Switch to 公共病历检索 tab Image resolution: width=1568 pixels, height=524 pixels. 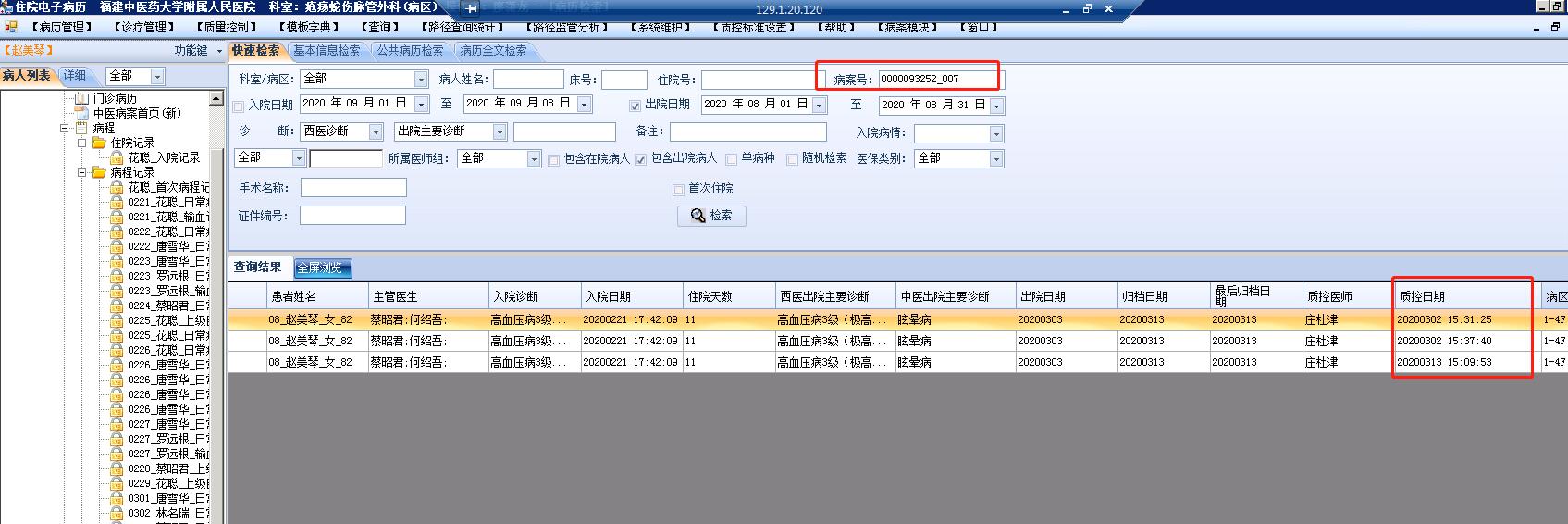[x=410, y=51]
